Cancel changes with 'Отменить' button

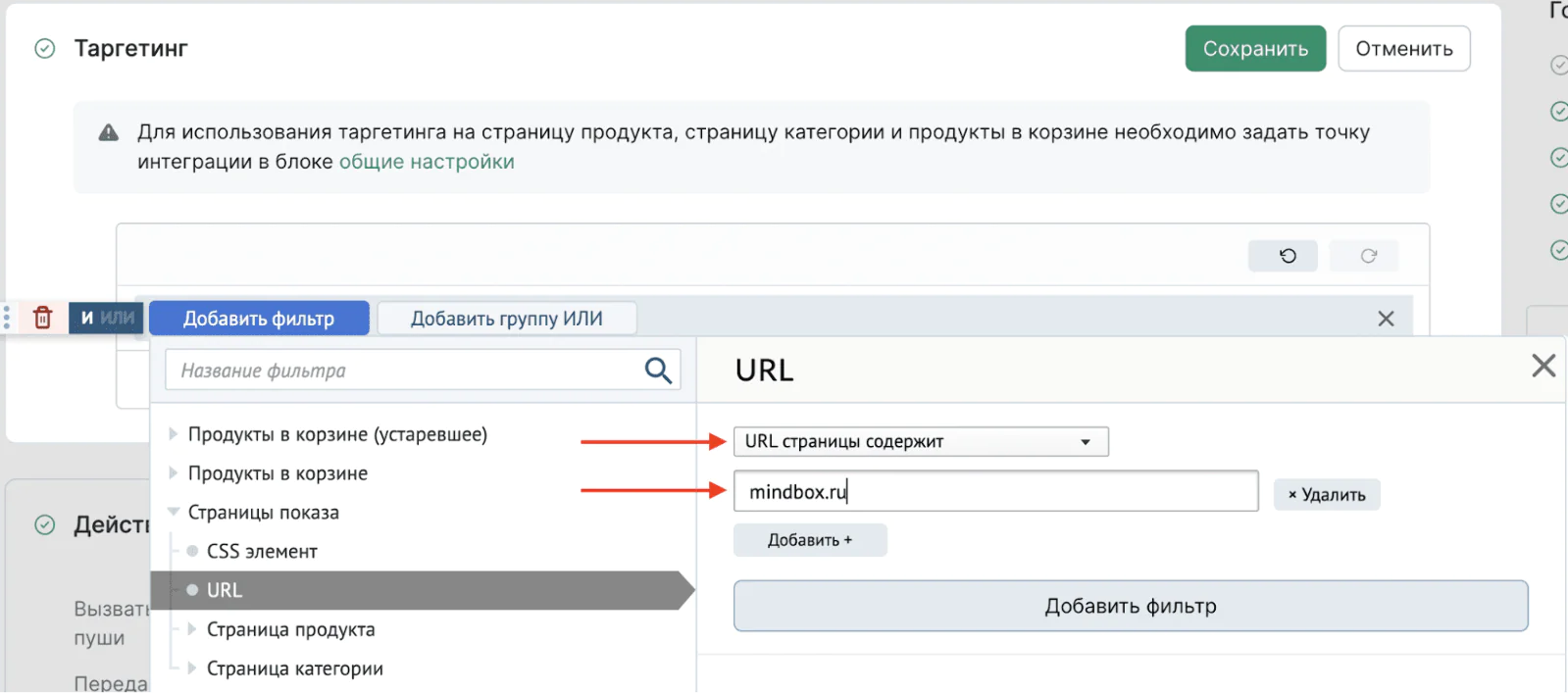[x=1404, y=49]
